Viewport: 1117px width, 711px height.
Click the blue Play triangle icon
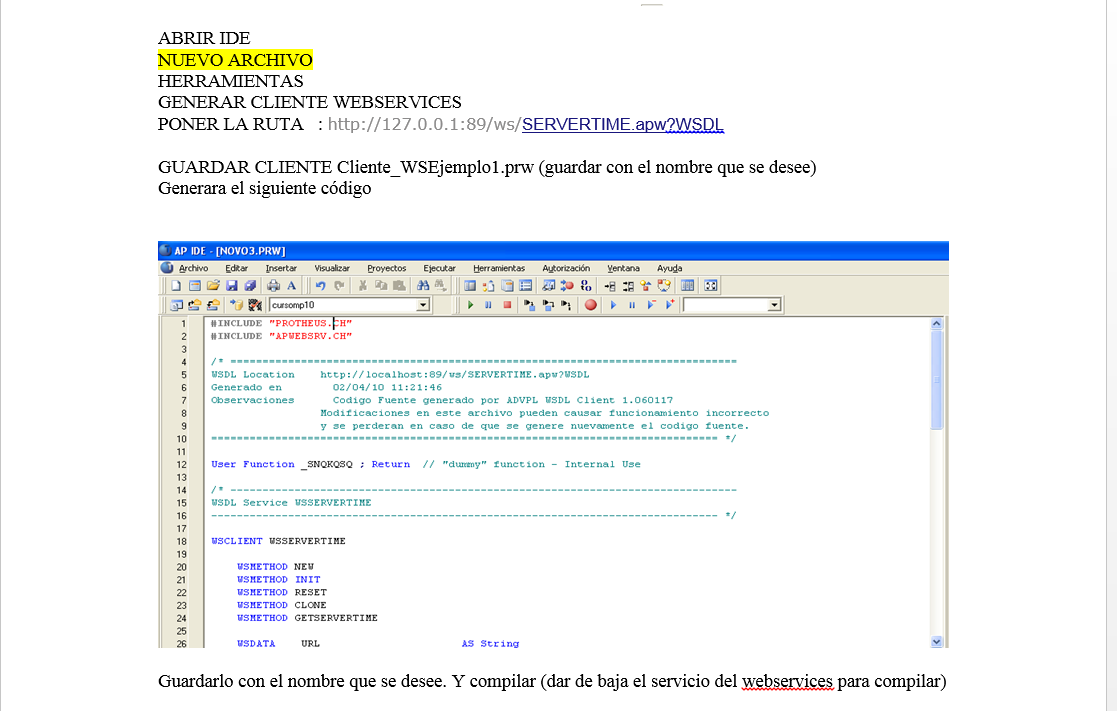tap(613, 305)
